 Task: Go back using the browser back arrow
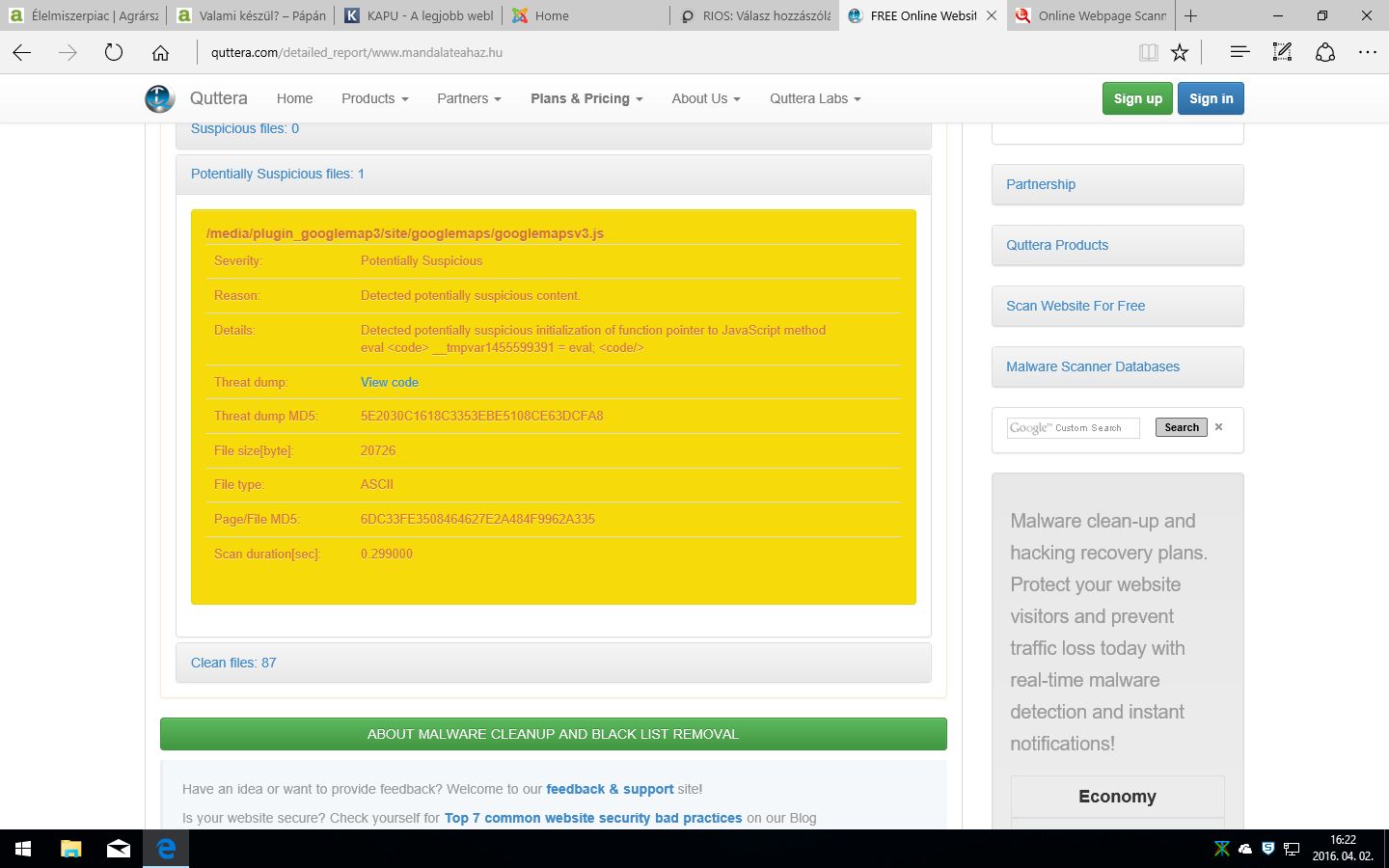click(x=22, y=53)
